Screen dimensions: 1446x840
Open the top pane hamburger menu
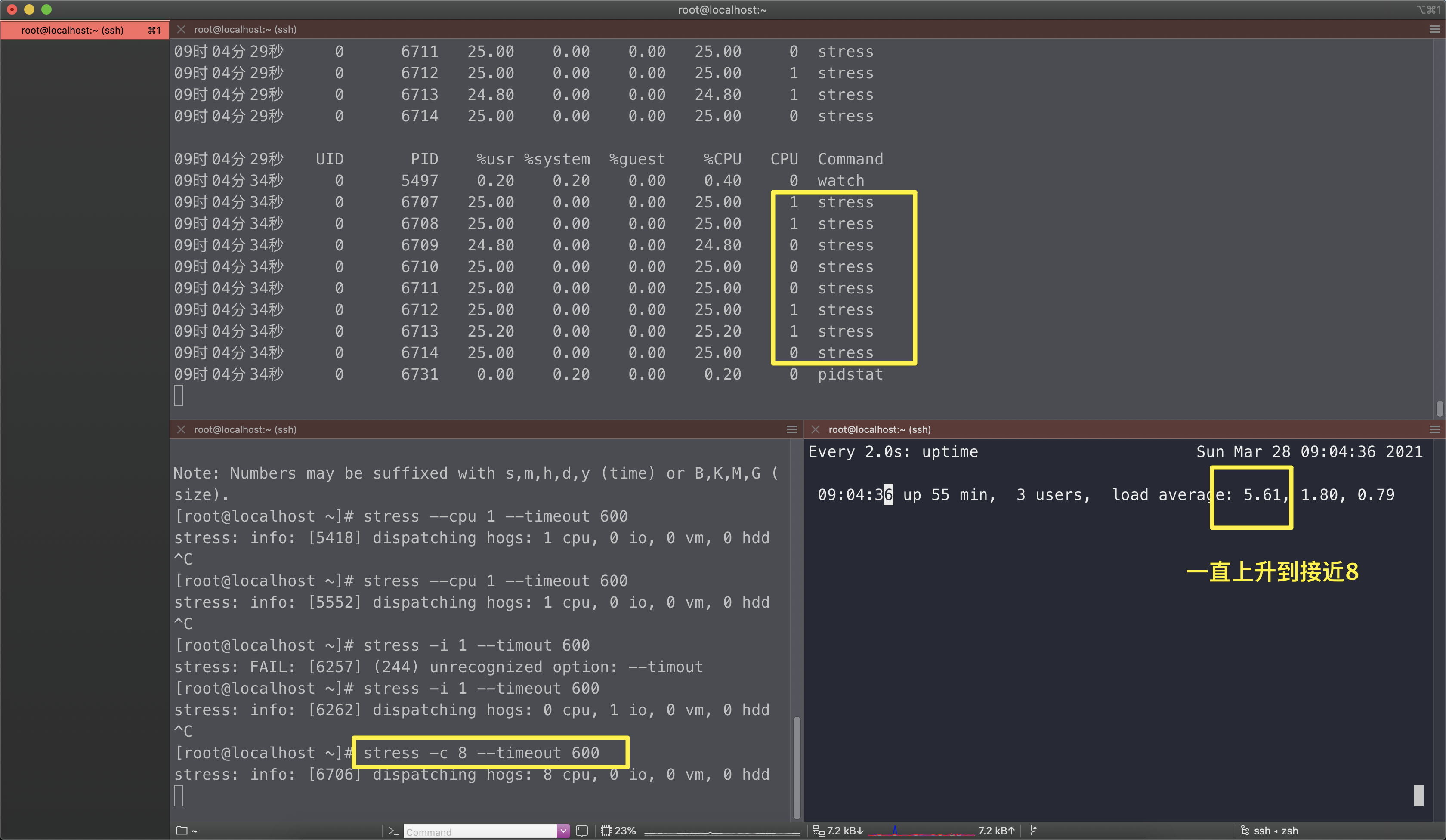[x=1434, y=29]
